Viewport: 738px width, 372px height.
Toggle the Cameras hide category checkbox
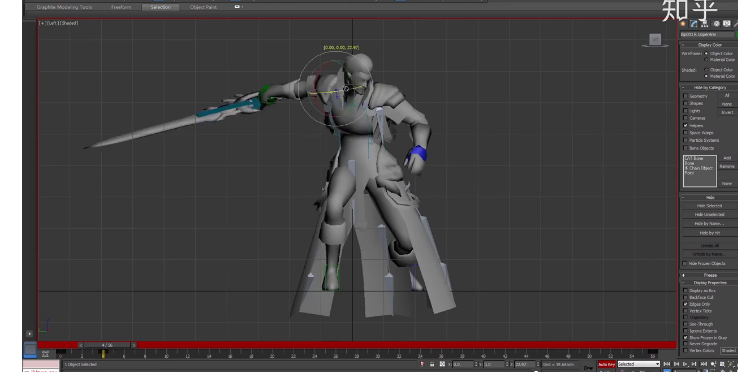point(685,118)
